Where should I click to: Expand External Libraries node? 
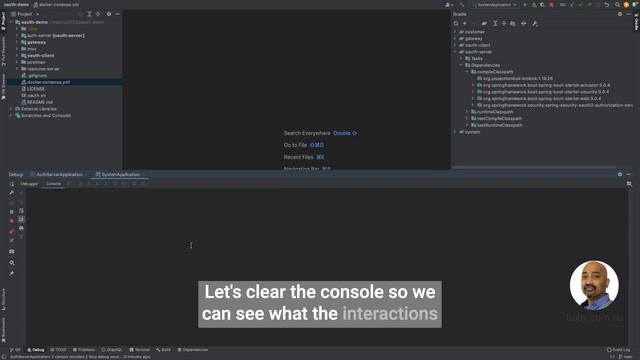[11, 109]
